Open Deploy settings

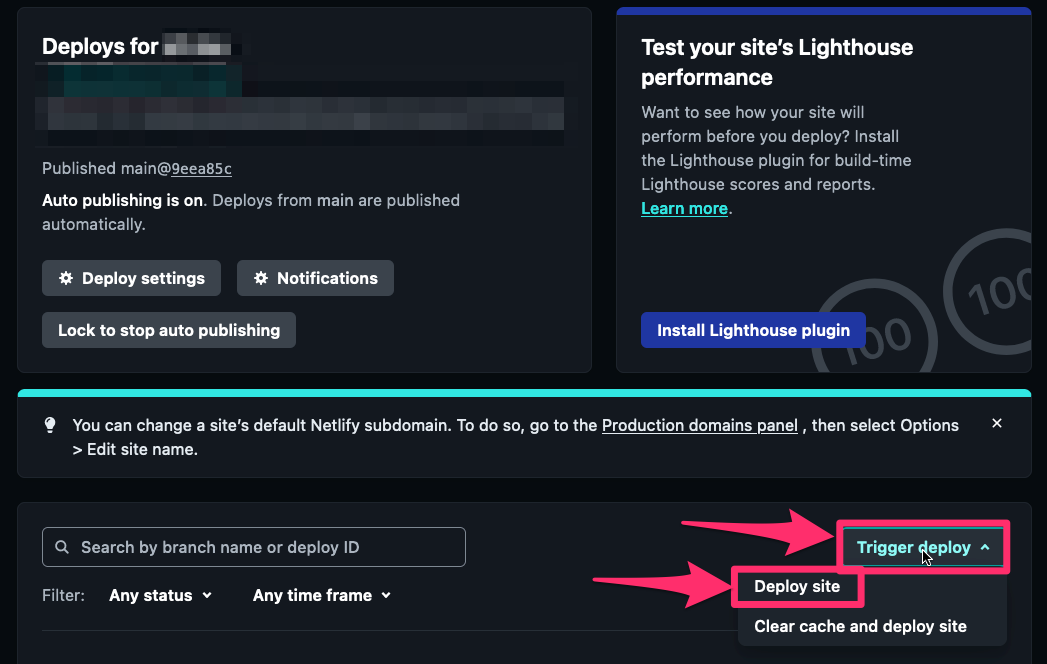[131, 279]
